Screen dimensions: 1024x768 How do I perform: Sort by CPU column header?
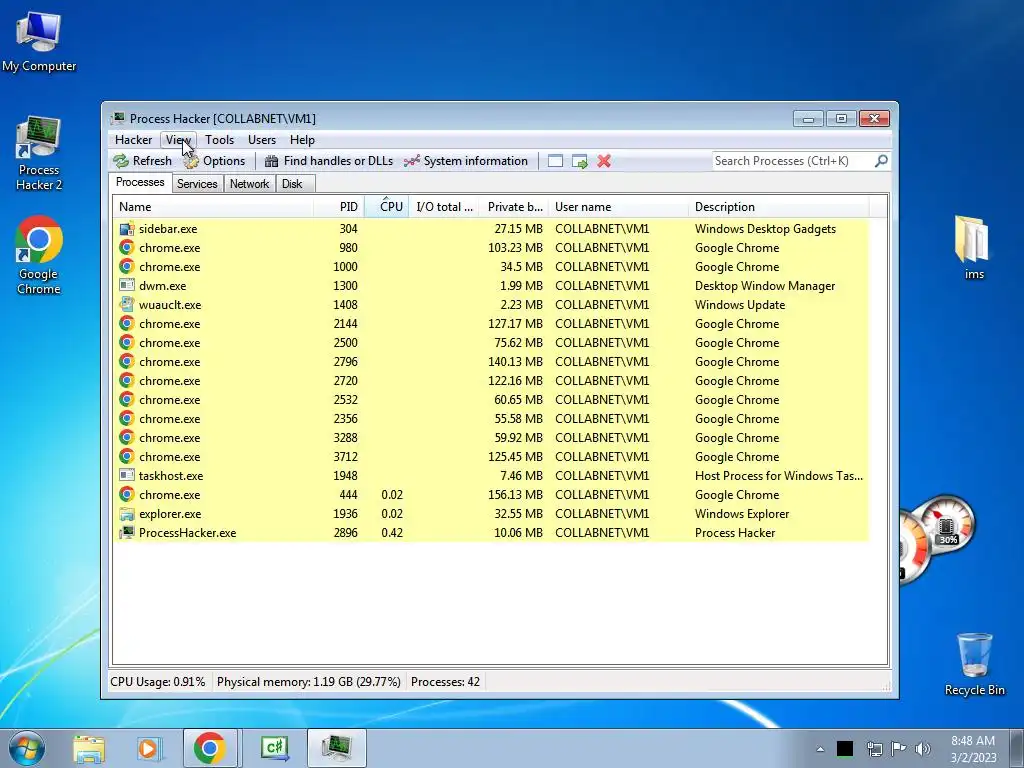(x=387, y=207)
